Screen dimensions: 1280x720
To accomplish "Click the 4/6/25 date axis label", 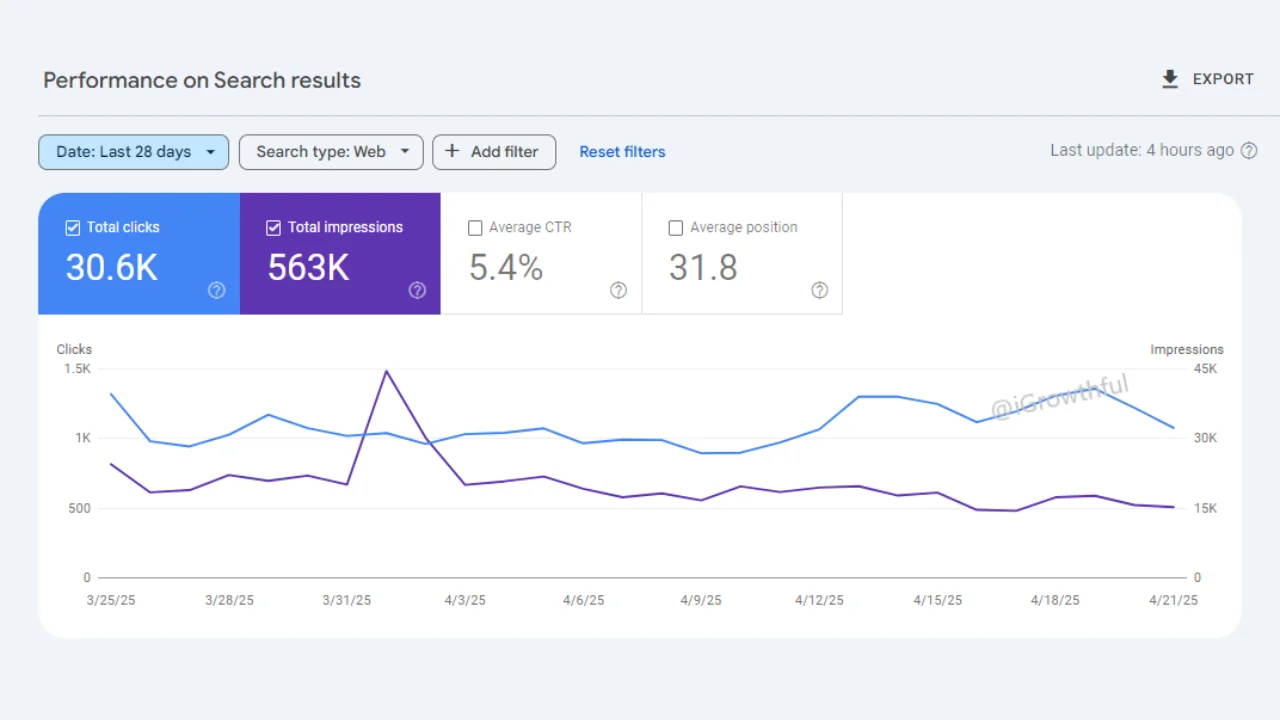I will click(x=583, y=600).
